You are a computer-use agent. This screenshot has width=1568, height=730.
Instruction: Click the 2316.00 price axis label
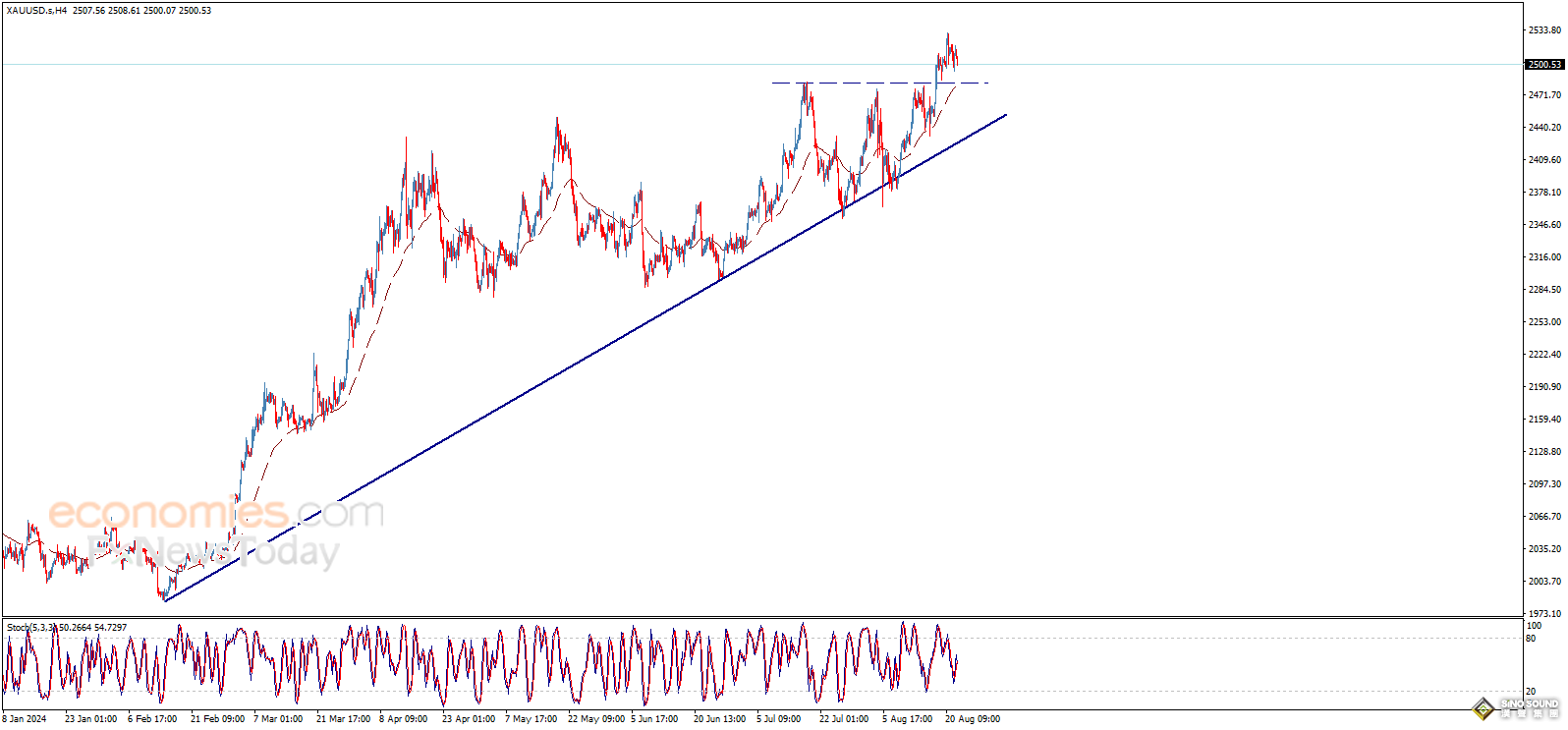[x=1544, y=257]
